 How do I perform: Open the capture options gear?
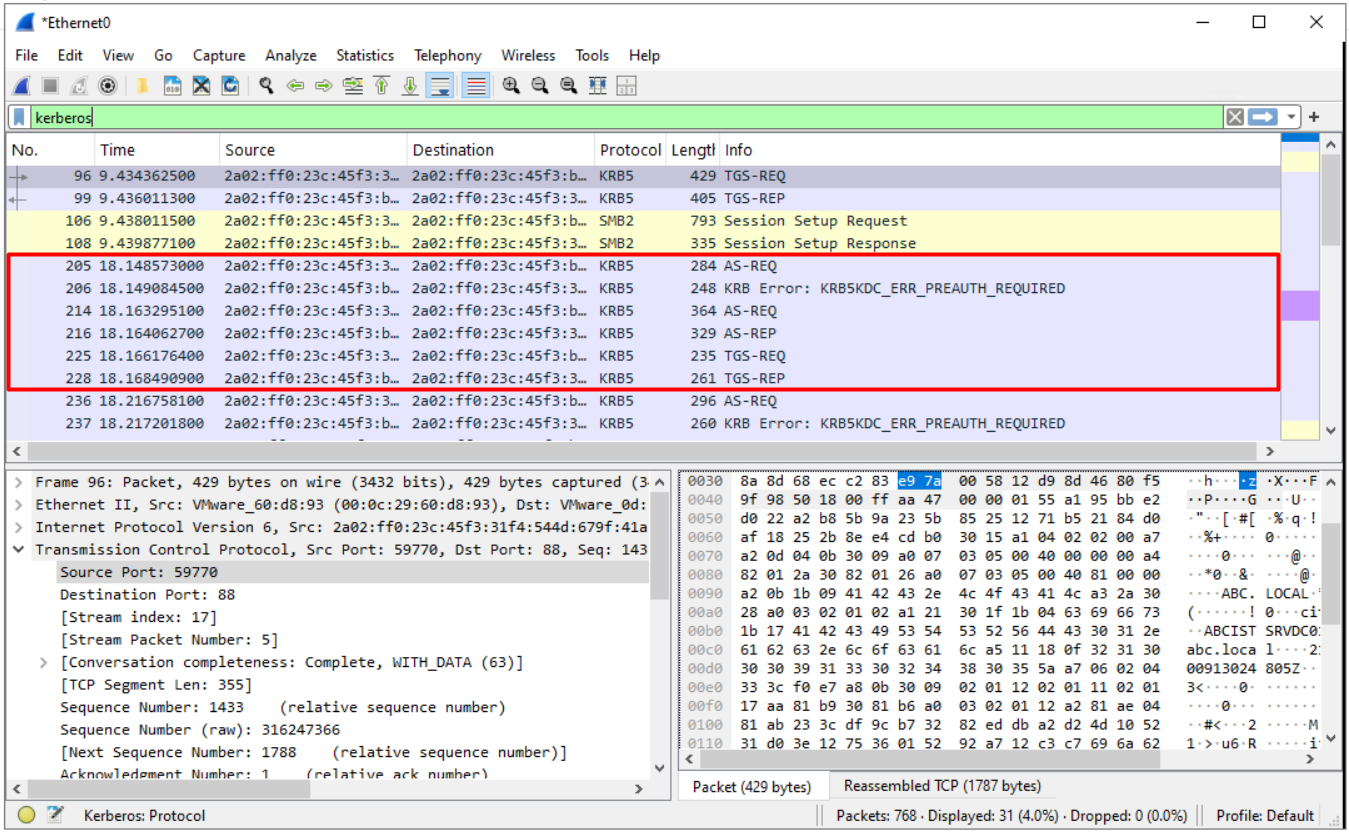tap(107, 86)
